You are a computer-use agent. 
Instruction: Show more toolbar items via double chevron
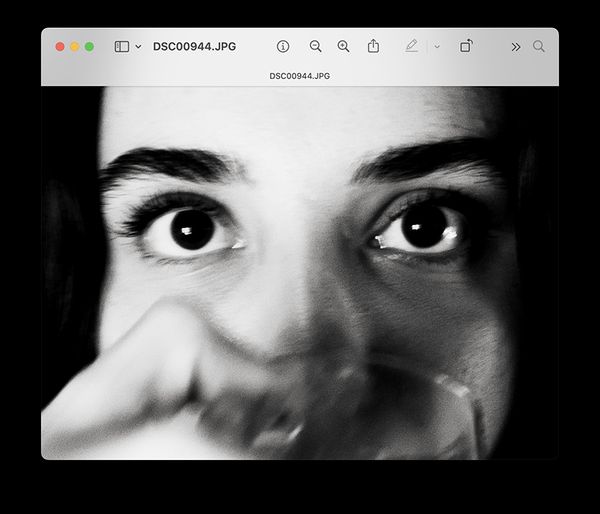(x=515, y=47)
